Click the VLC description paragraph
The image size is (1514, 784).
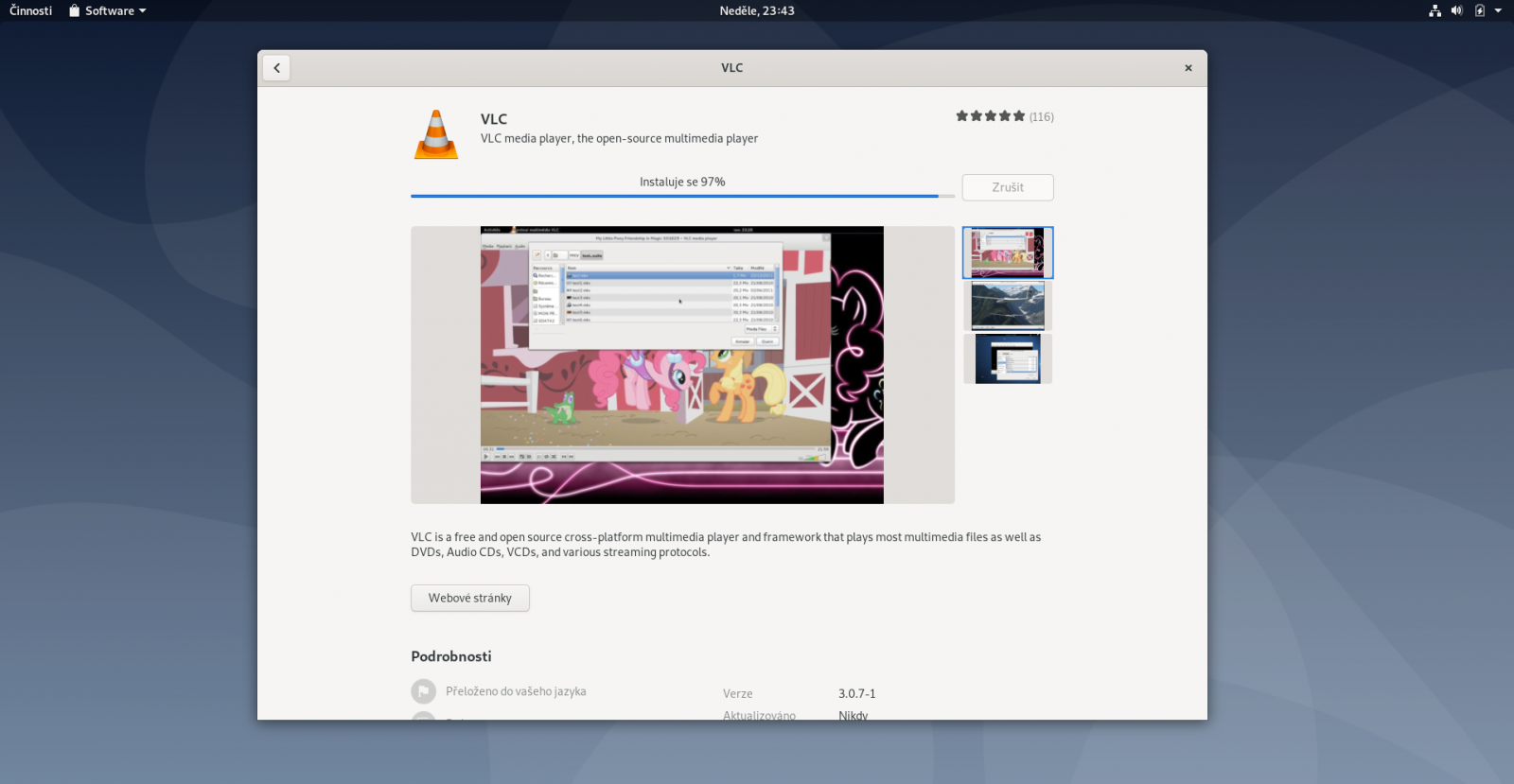click(726, 545)
